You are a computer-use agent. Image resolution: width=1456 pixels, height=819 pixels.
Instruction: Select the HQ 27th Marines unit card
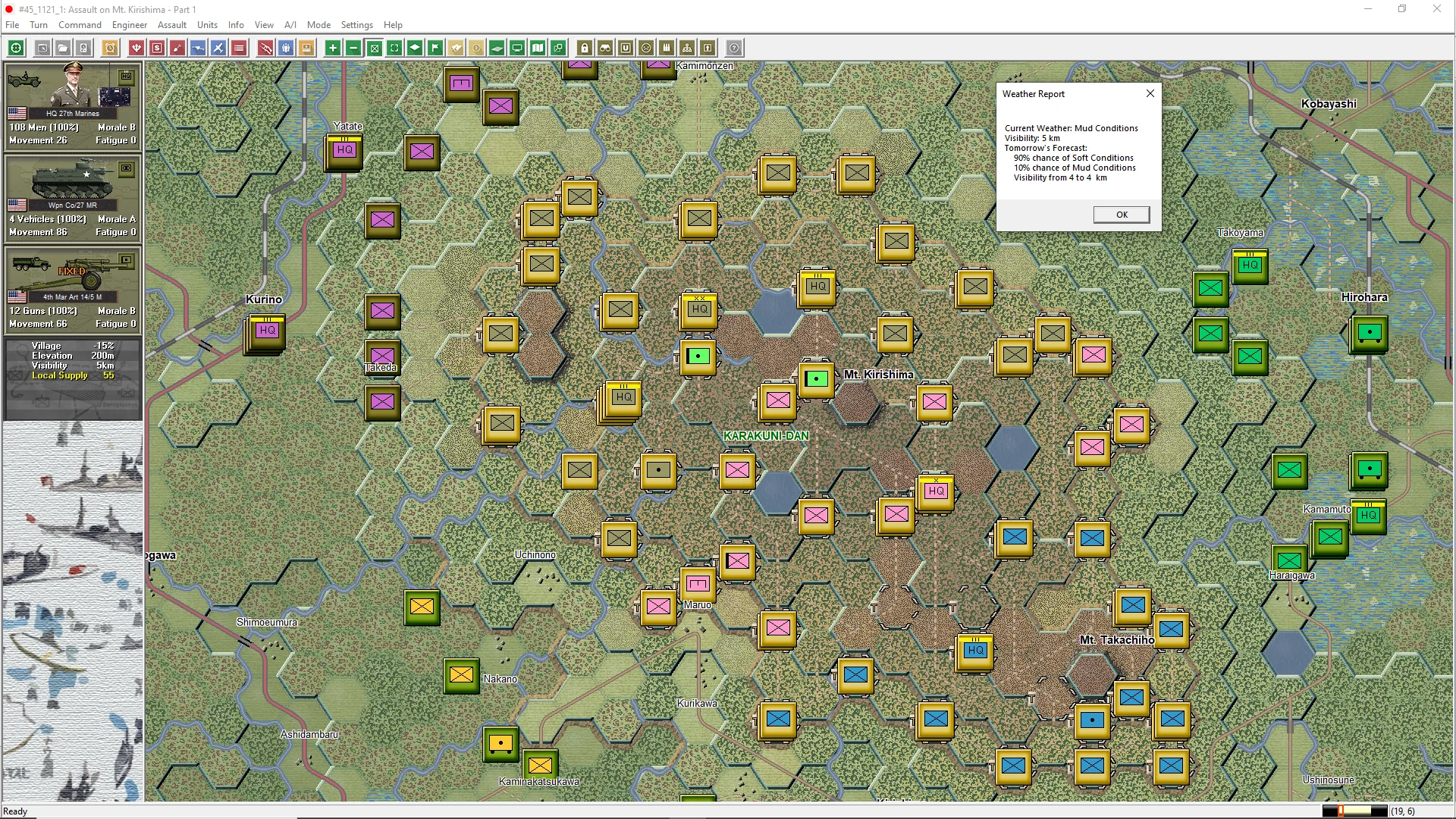click(73, 105)
